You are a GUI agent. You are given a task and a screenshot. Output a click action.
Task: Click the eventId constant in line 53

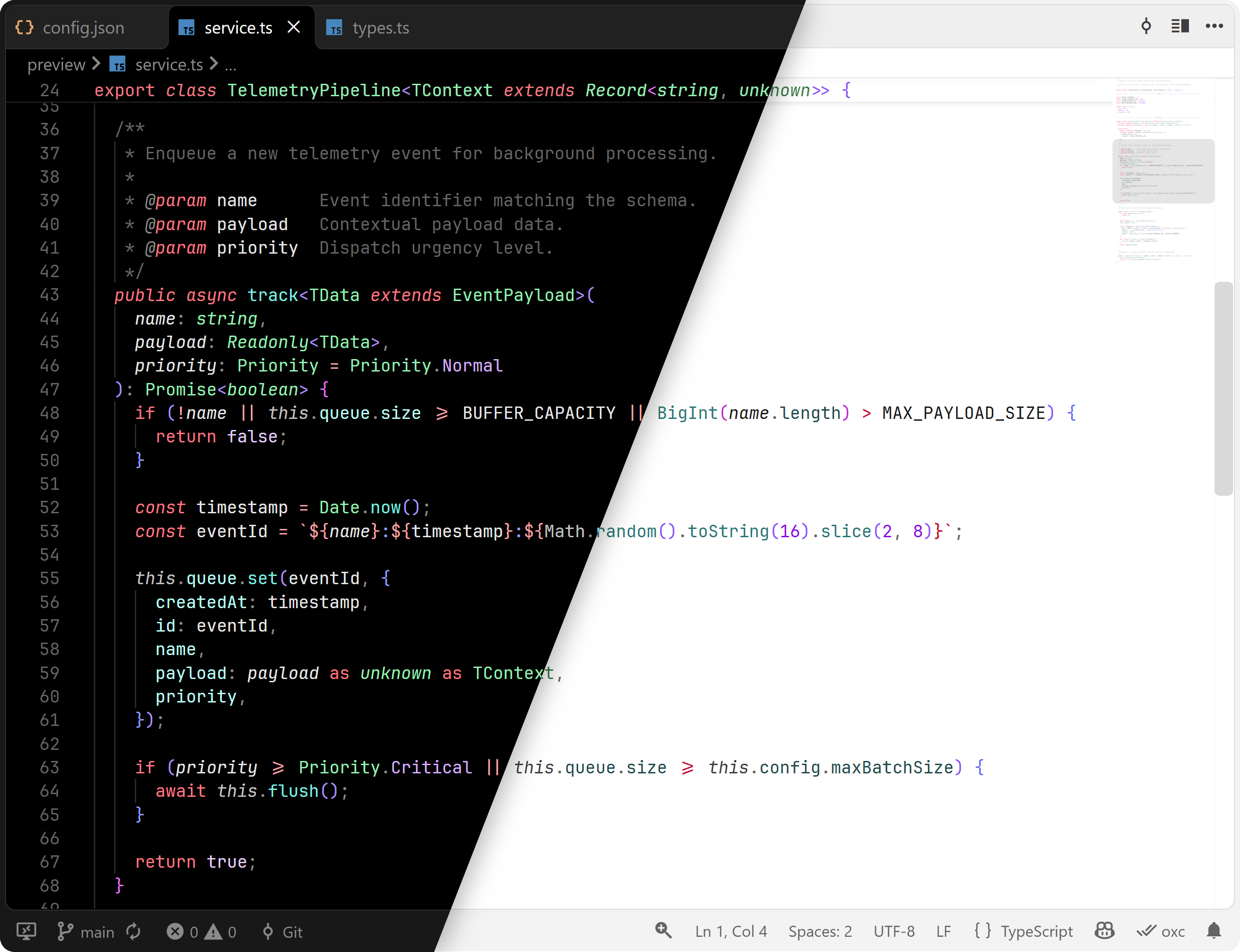232,531
